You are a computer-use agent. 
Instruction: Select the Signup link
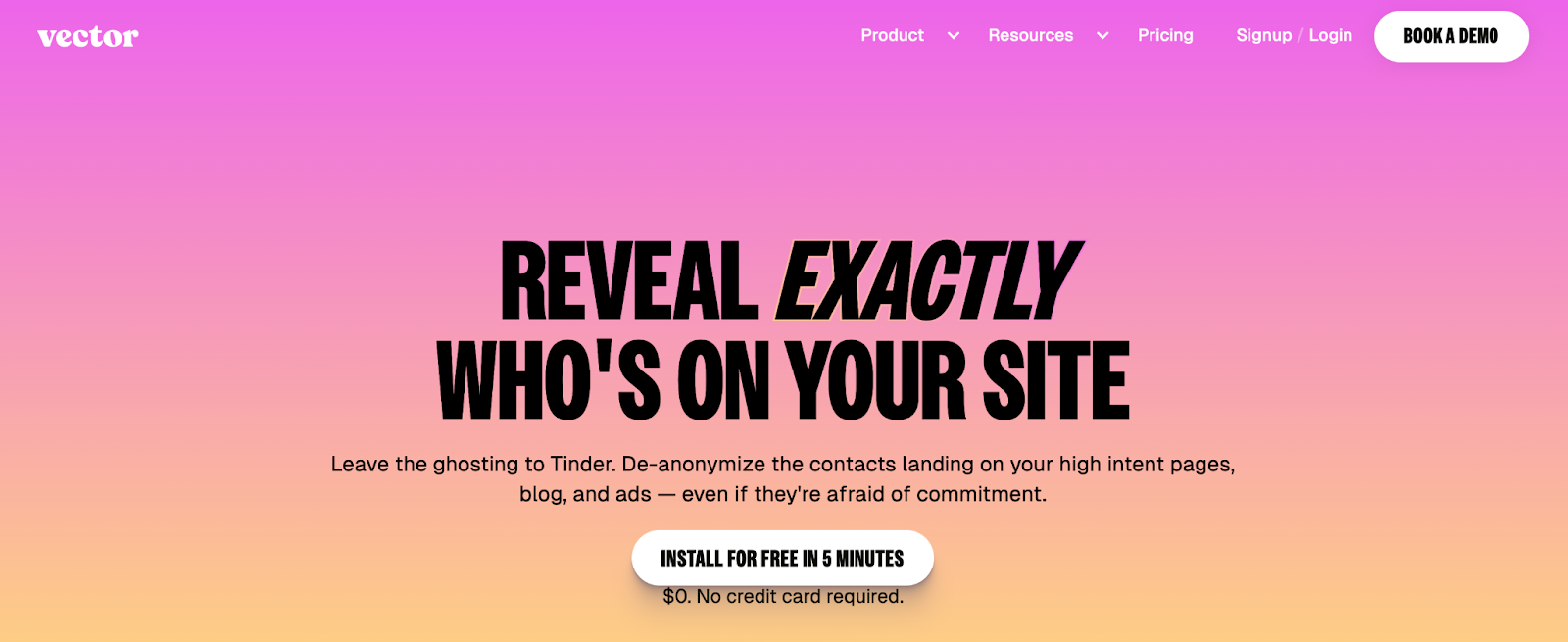coord(1263,35)
